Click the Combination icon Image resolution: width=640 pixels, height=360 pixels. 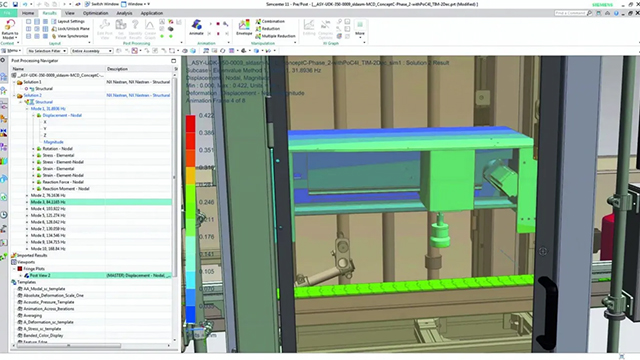point(258,21)
